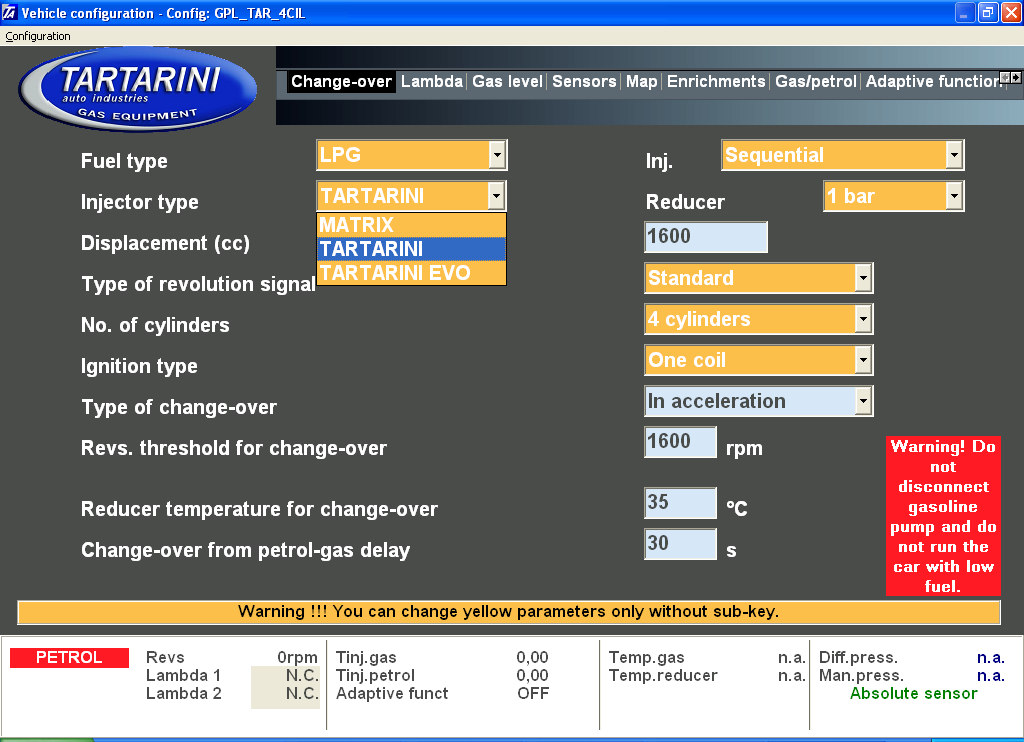Image resolution: width=1024 pixels, height=742 pixels.
Task: Click the Ignition type label
Action: tap(139, 366)
